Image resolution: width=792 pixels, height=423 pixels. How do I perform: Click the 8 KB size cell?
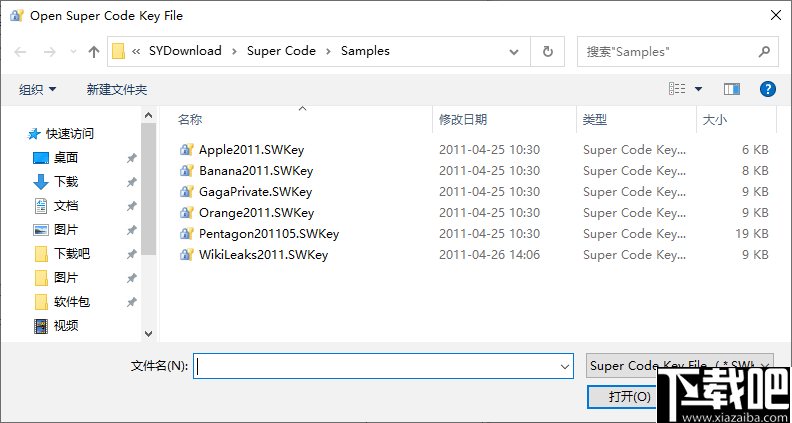[x=755, y=171]
